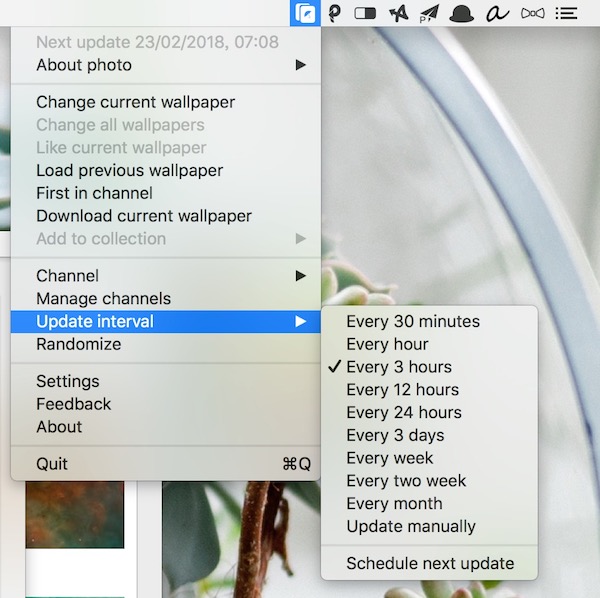The image size is (600, 598).
Task: Click the paper plane menu bar icon
Action: tap(429, 13)
